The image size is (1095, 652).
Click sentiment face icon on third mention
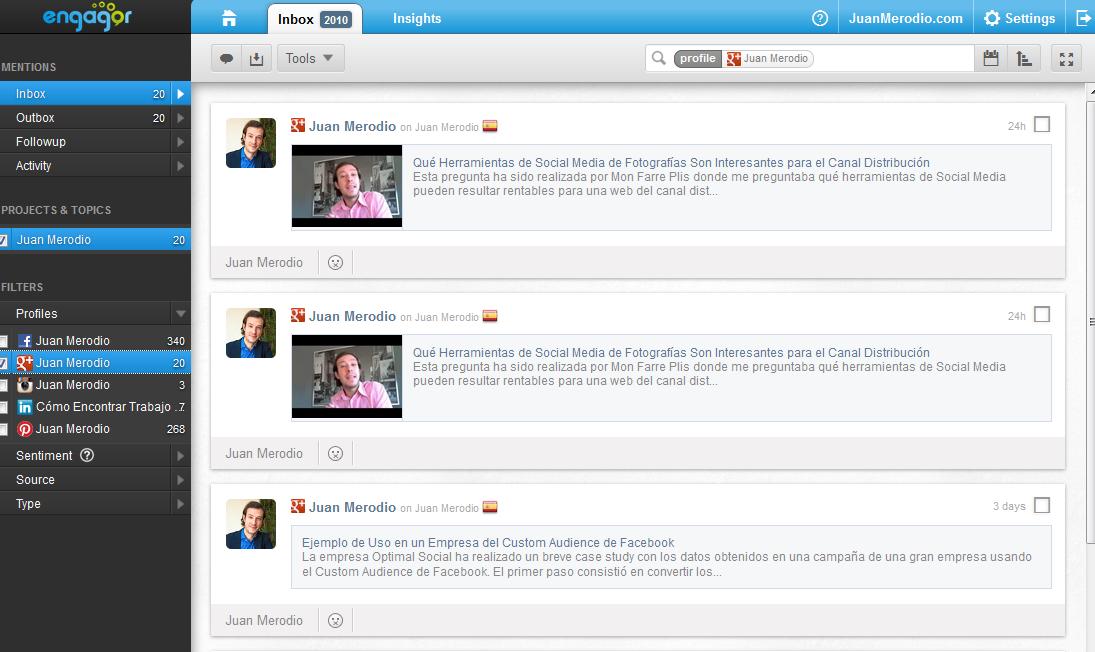tap(335, 620)
